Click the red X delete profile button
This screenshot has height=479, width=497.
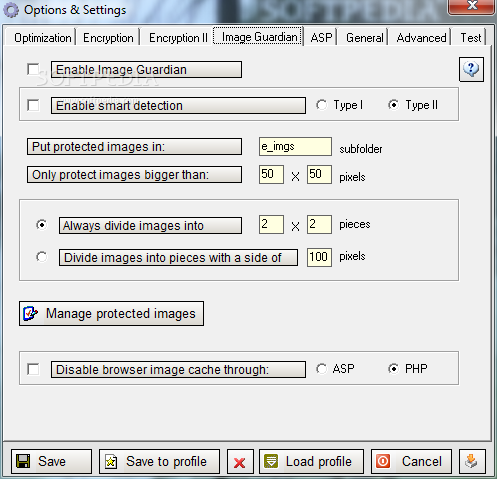(x=240, y=462)
